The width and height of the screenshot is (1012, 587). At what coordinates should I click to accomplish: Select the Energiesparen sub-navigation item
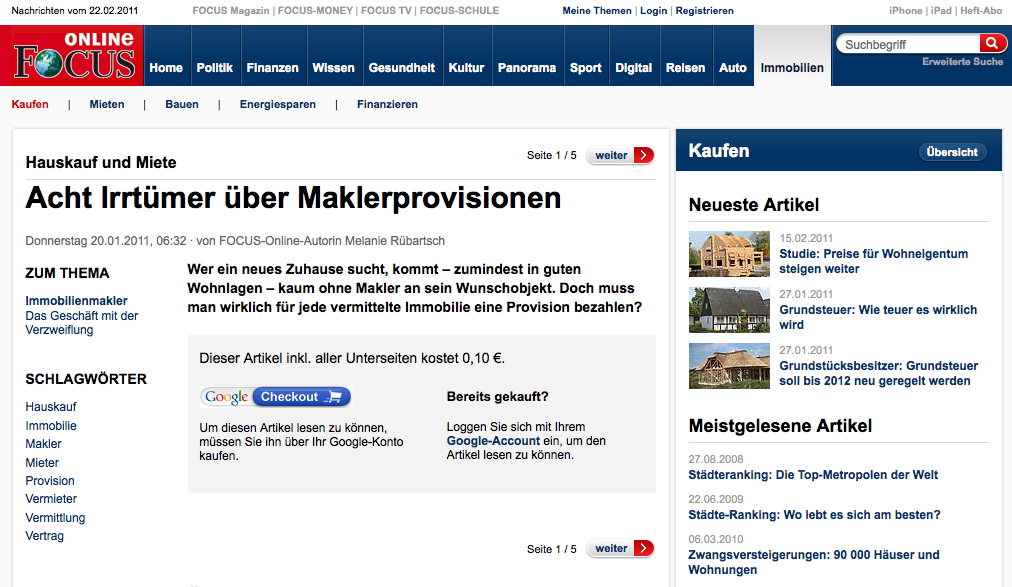pyautogui.click(x=278, y=104)
